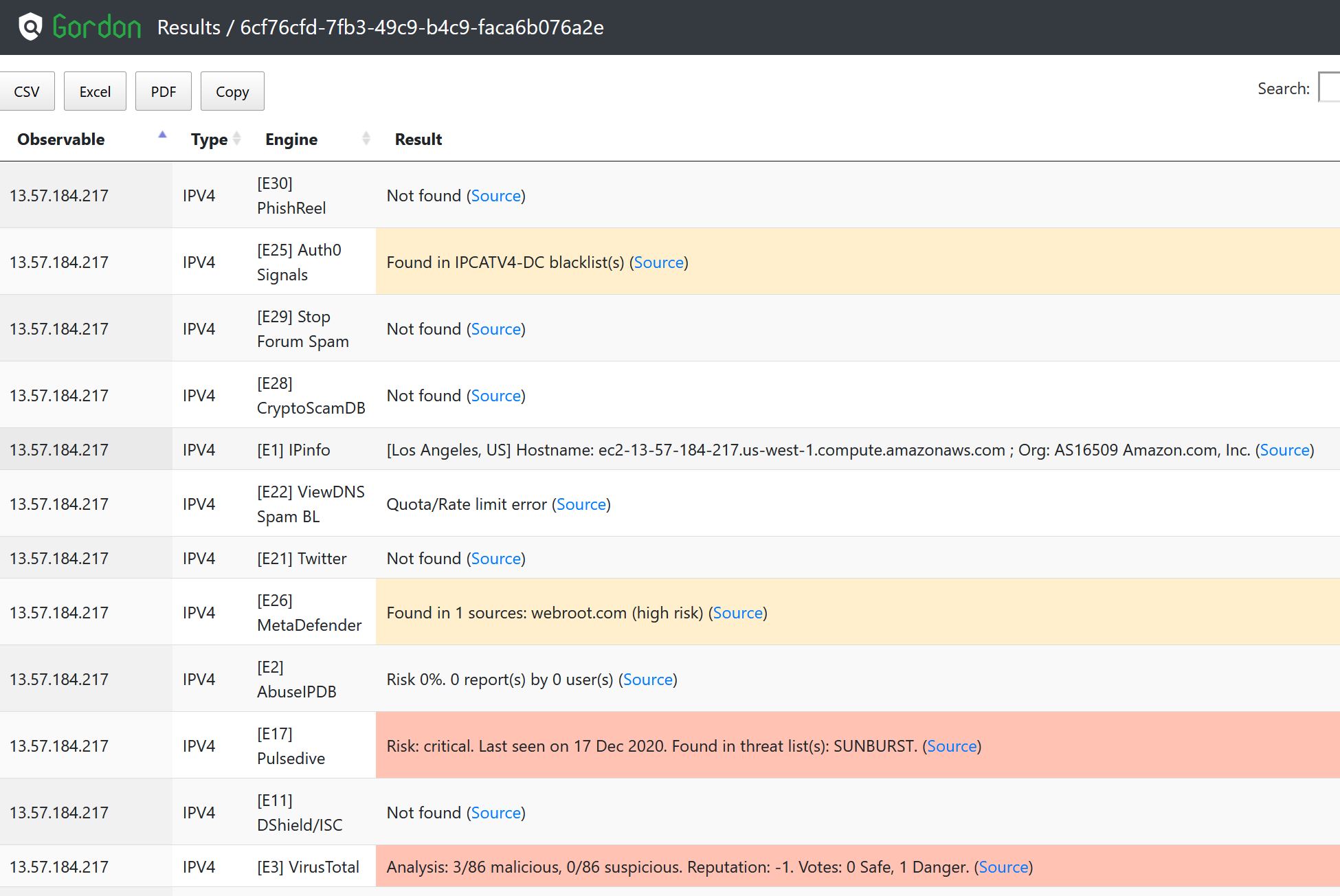1340x896 pixels.
Task: Click the amazonaws hostname result text
Action: click(x=802, y=450)
